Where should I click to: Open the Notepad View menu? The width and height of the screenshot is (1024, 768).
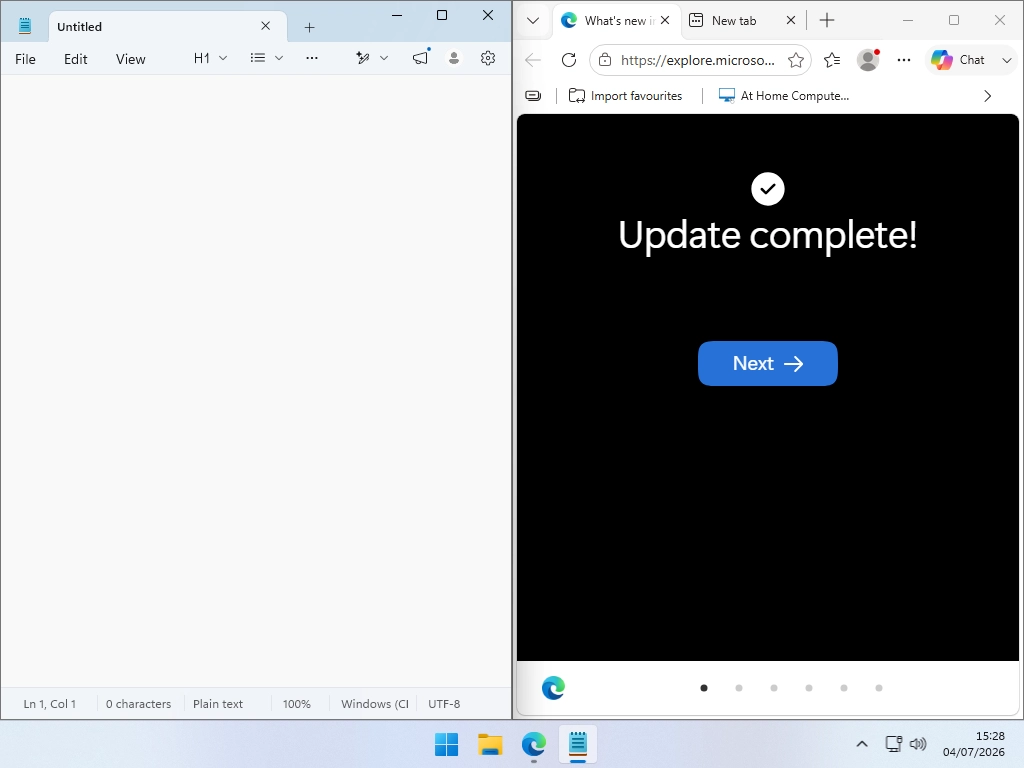pyautogui.click(x=131, y=59)
